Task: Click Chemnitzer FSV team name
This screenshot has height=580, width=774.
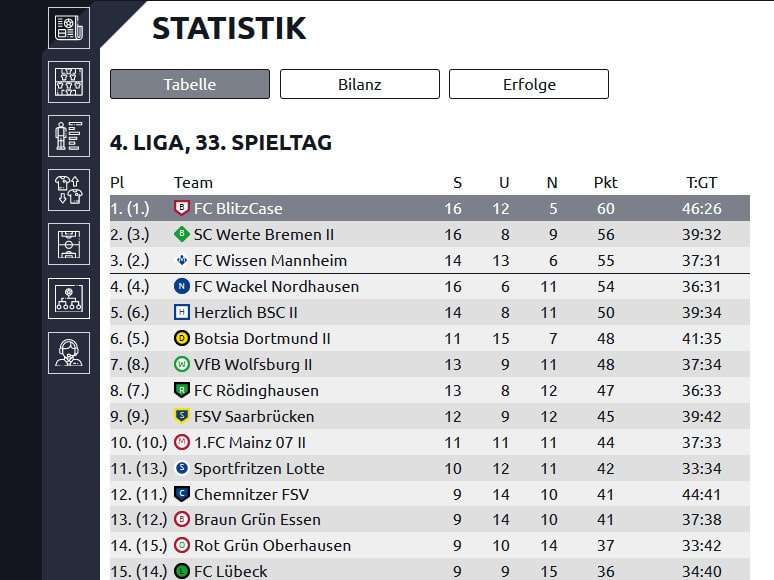Action: [251, 494]
